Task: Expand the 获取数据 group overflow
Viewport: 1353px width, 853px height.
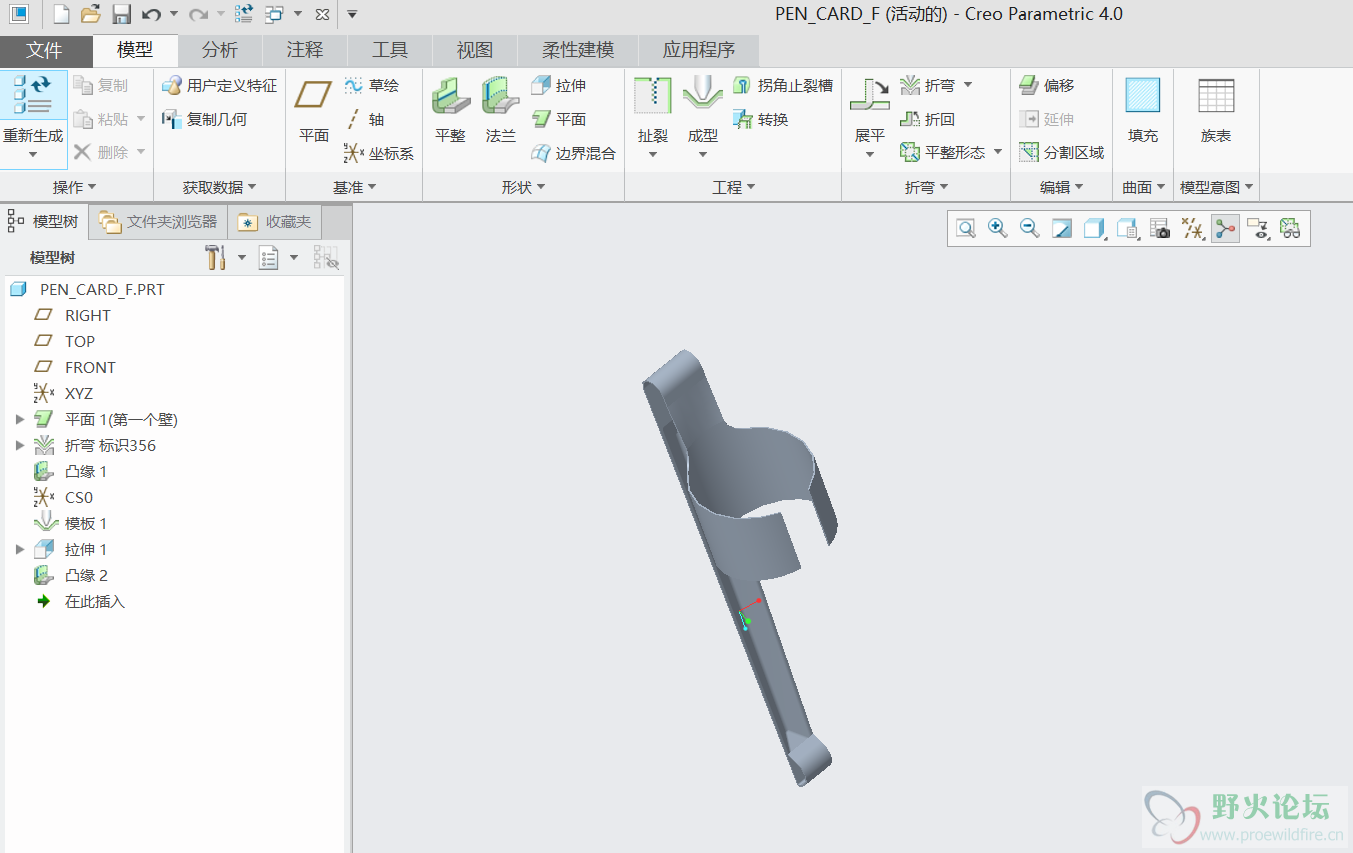Action: (220, 187)
